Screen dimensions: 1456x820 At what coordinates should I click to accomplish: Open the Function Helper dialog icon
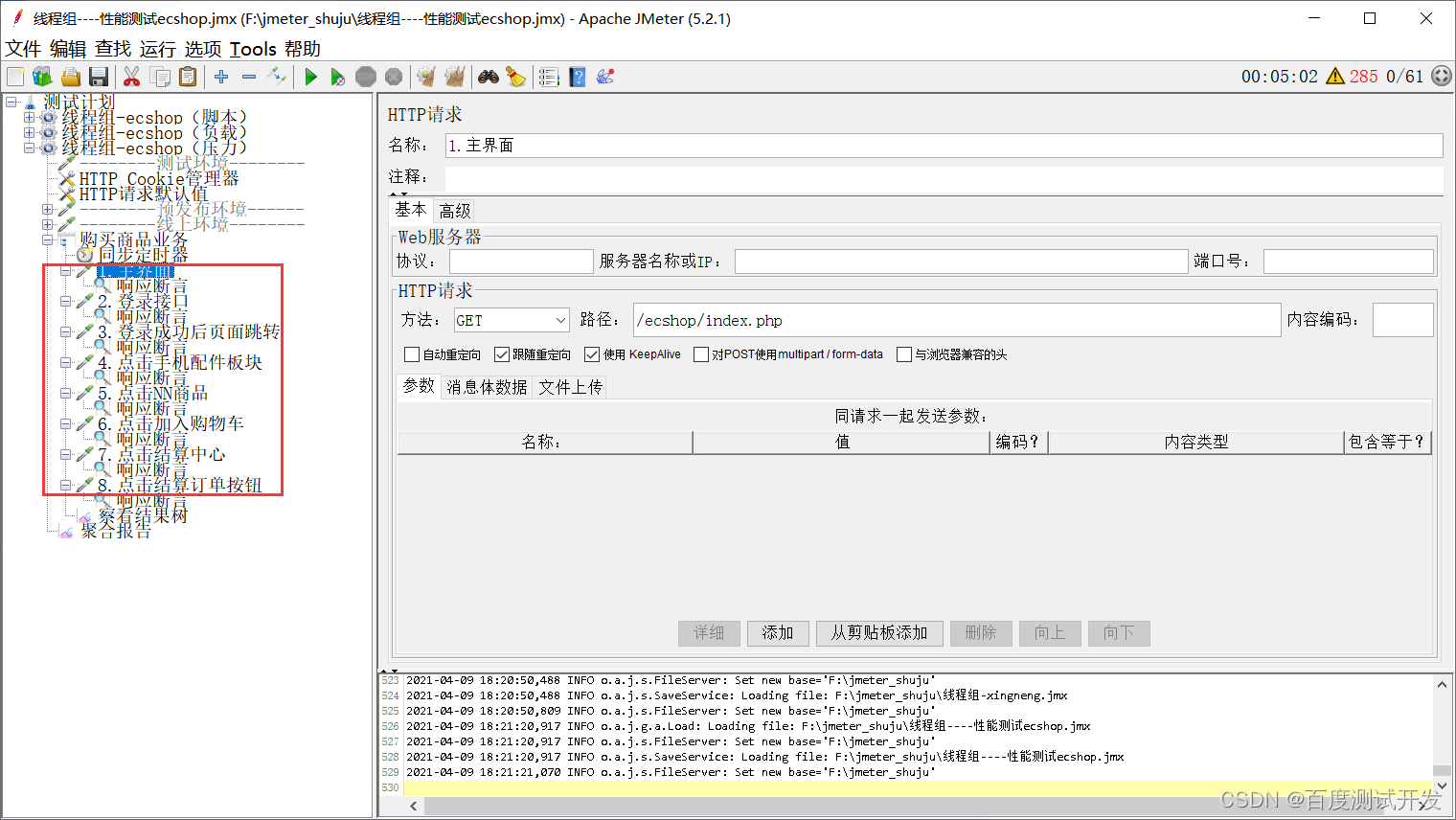click(549, 77)
